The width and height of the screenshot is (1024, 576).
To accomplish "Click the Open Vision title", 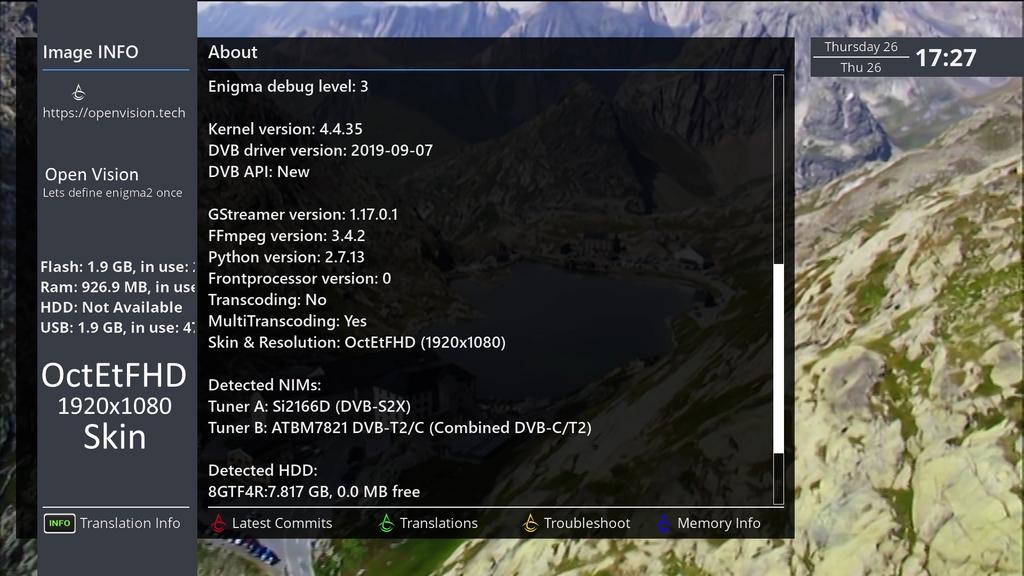I will [91, 174].
